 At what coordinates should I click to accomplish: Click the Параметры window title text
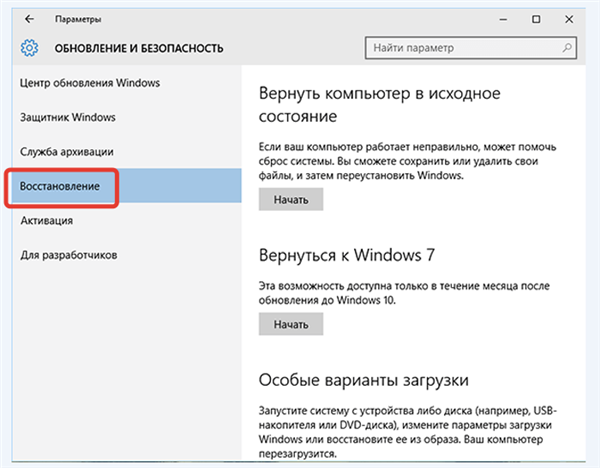pos(78,19)
